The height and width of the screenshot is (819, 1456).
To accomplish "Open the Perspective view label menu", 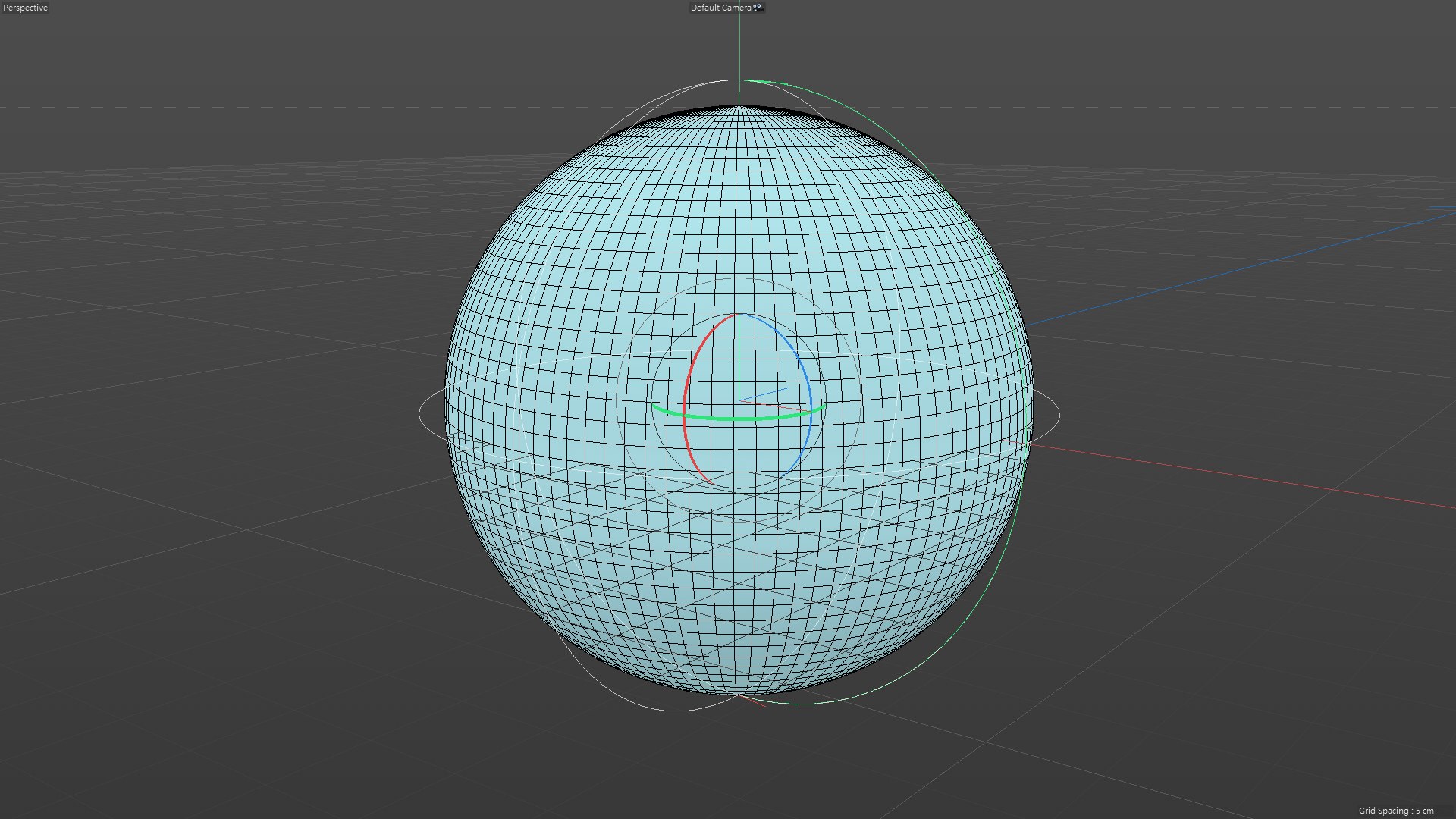I will 26,8.
